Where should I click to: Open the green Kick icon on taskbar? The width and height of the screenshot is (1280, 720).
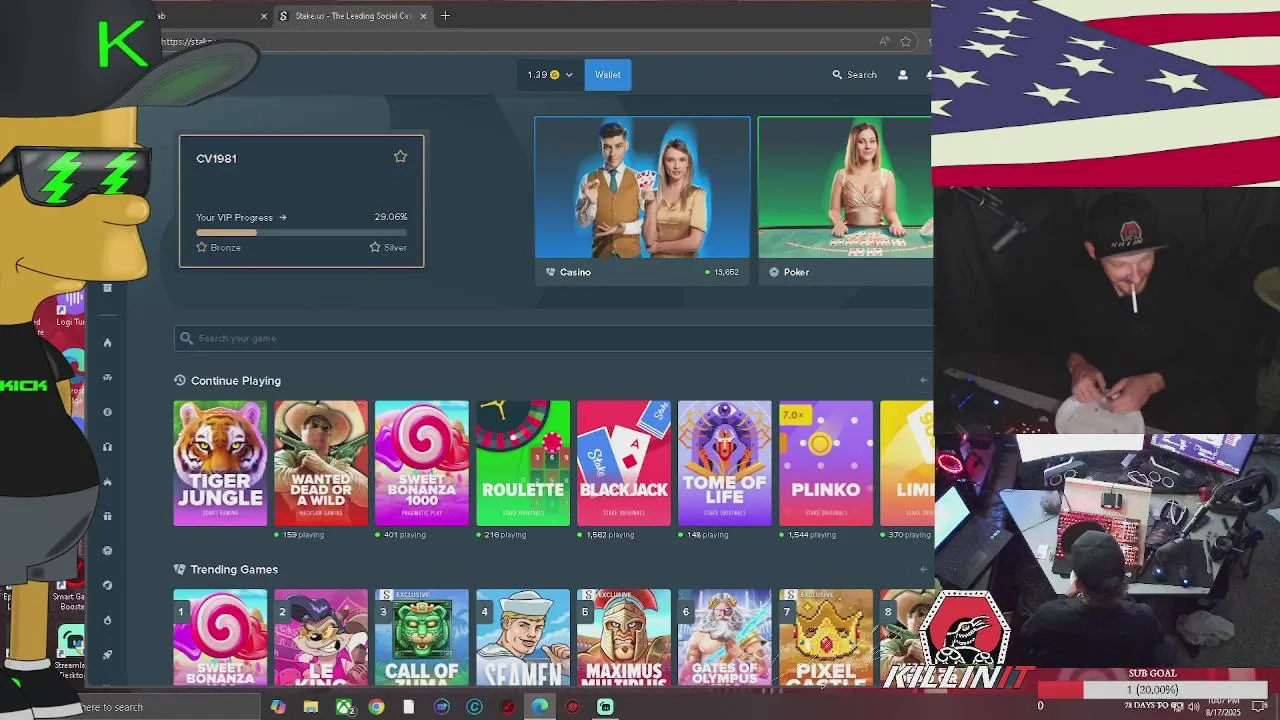click(x=605, y=707)
